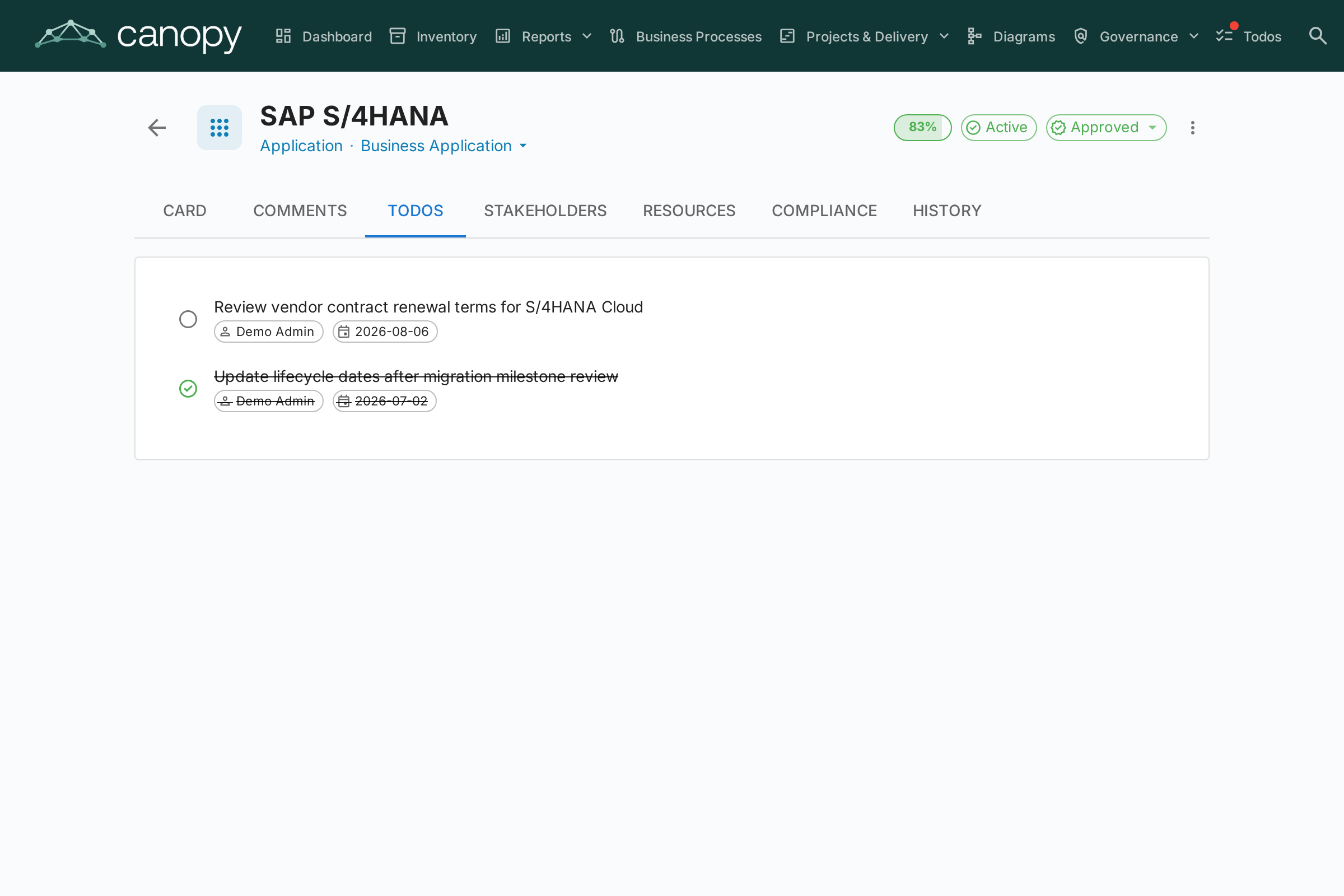The width and height of the screenshot is (1344, 896).
Task: Open the Business Application subtype dropdown
Action: click(x=523, y=146)
